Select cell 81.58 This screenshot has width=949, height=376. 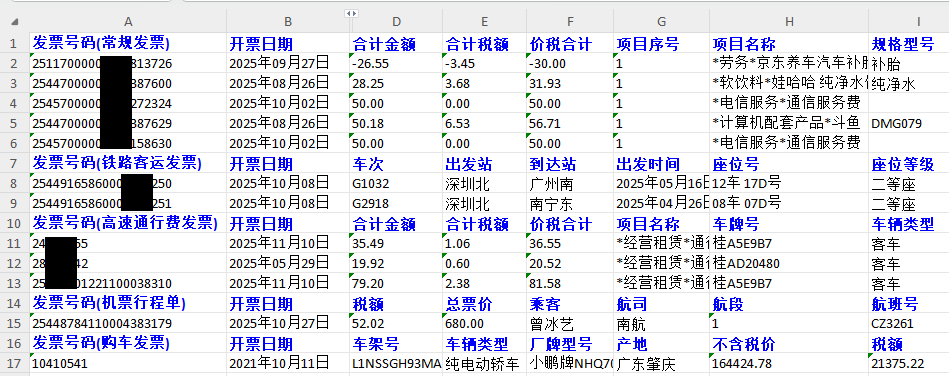click(x=570, y=283)
